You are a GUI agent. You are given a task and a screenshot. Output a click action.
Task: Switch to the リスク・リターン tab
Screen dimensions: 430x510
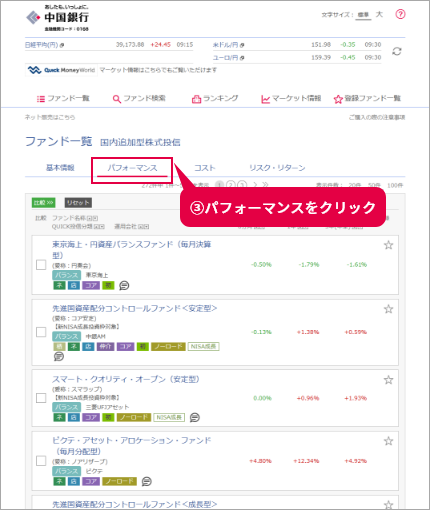277,168
